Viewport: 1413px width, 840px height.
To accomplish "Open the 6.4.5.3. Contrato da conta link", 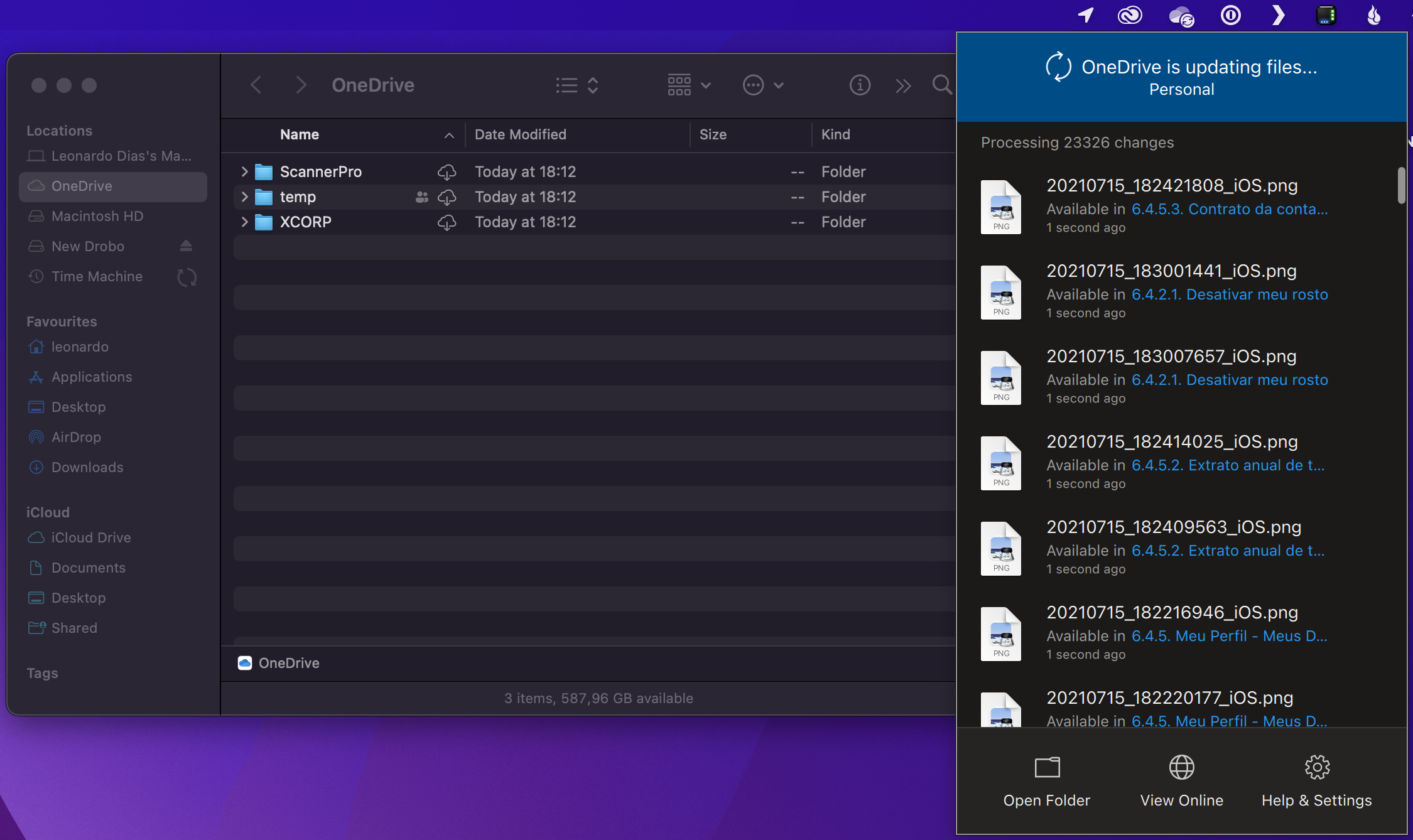I will (1229, 209).
